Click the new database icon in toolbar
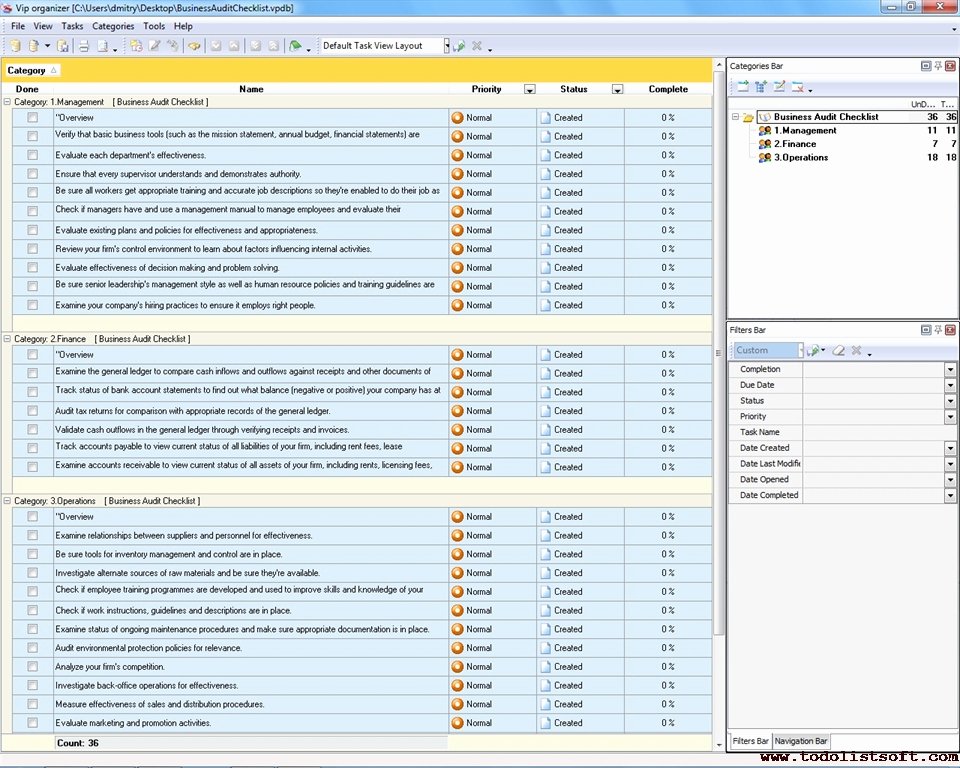Viewport: 960px width, 768px height. tap(15, 46)
